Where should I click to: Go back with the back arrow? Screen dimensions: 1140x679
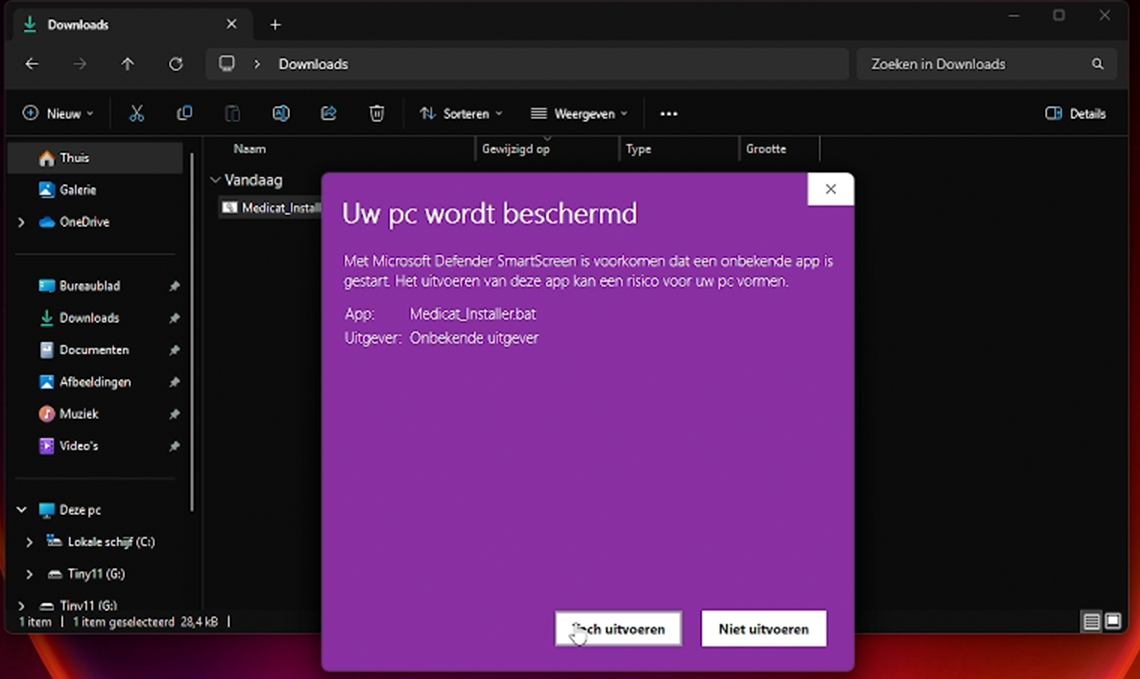coord(32,64)
